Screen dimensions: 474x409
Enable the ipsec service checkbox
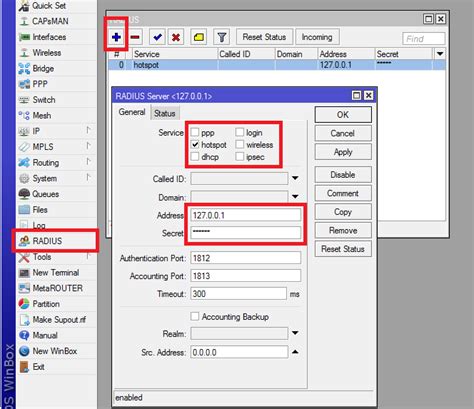tap(240, 156)
